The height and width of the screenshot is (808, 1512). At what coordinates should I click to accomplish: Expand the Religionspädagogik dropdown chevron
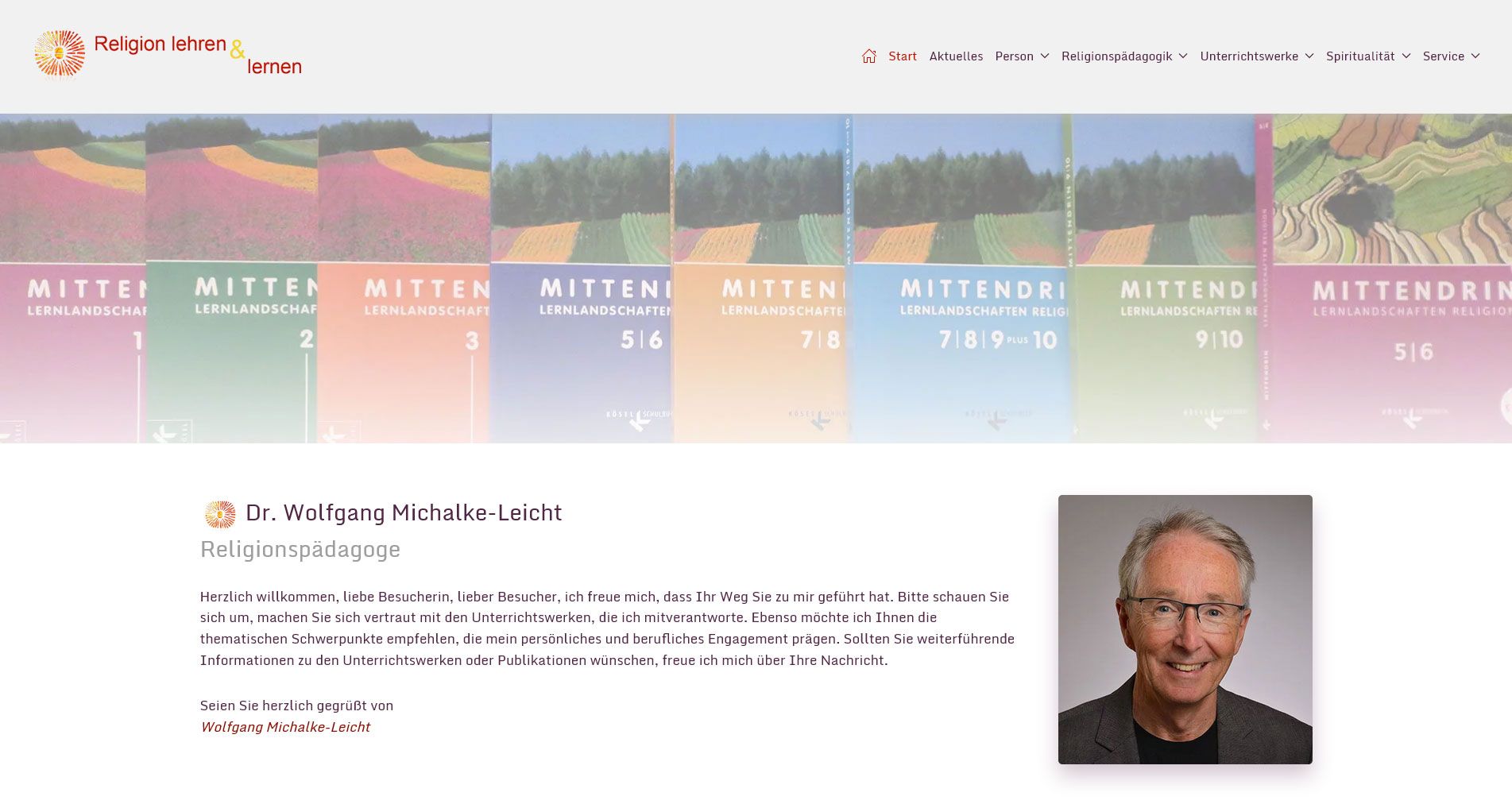pyautogui.click(x=1183, y=56)
